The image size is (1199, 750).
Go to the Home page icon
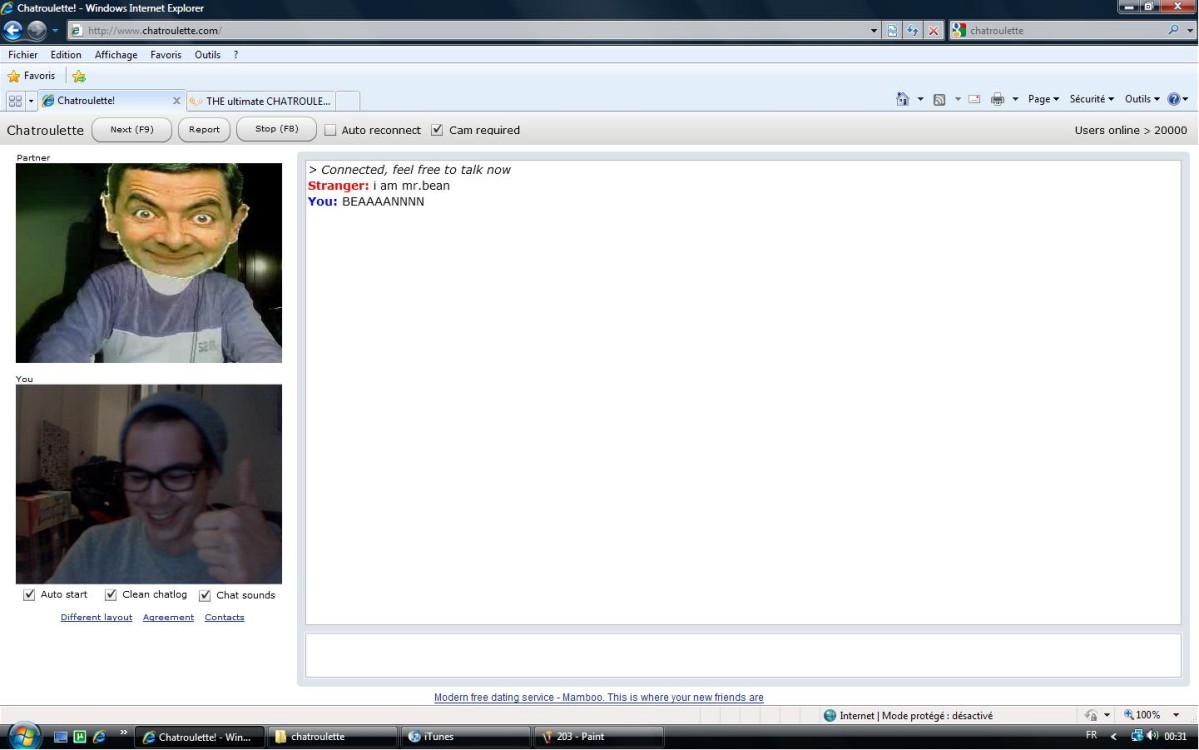902,99
